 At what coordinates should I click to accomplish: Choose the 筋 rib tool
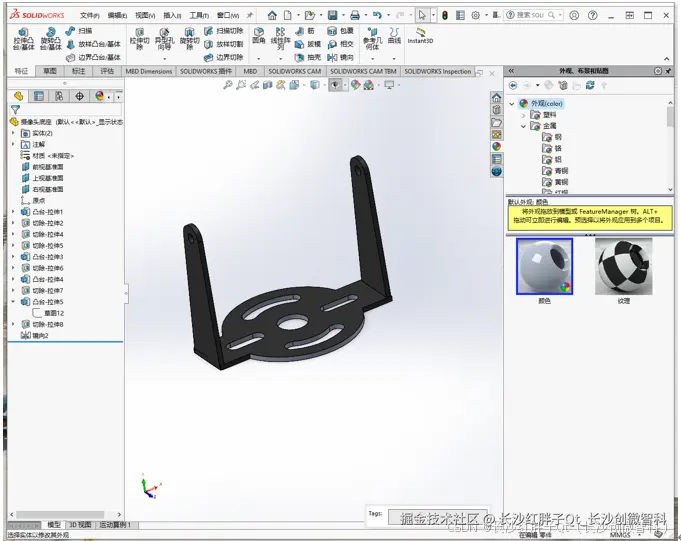pyautogui.click(x=304, y=31)
